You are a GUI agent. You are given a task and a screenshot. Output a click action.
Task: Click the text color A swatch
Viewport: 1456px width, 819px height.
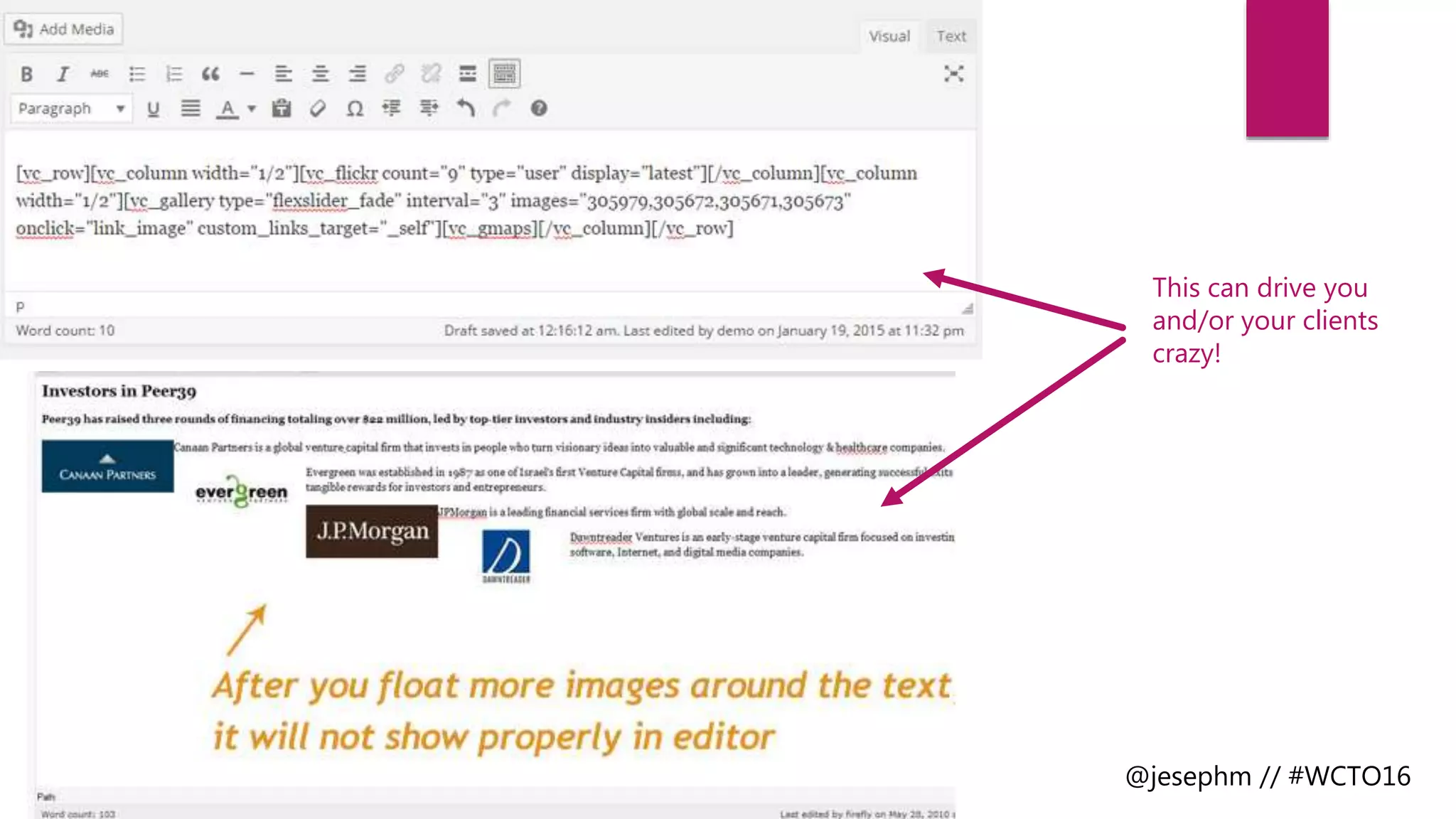click(227, 109)
